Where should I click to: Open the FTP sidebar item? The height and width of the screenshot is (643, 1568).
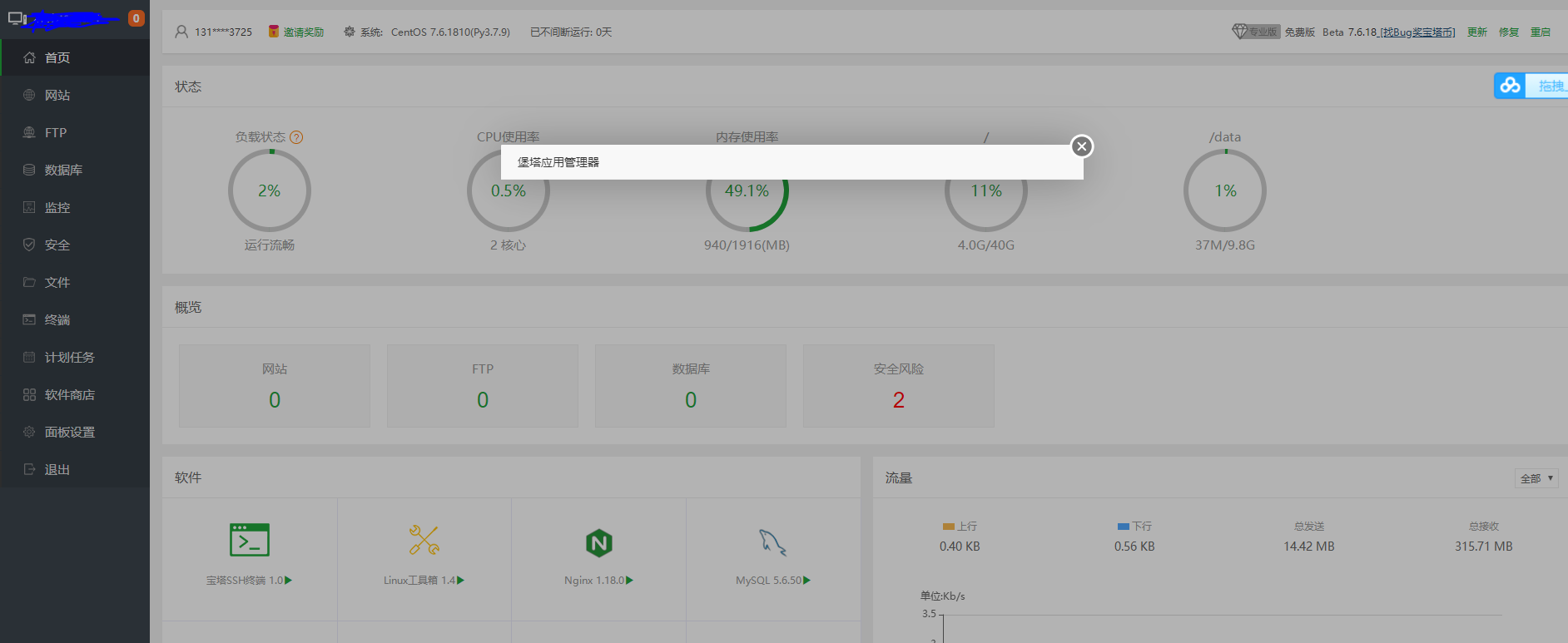pos(75,132)
